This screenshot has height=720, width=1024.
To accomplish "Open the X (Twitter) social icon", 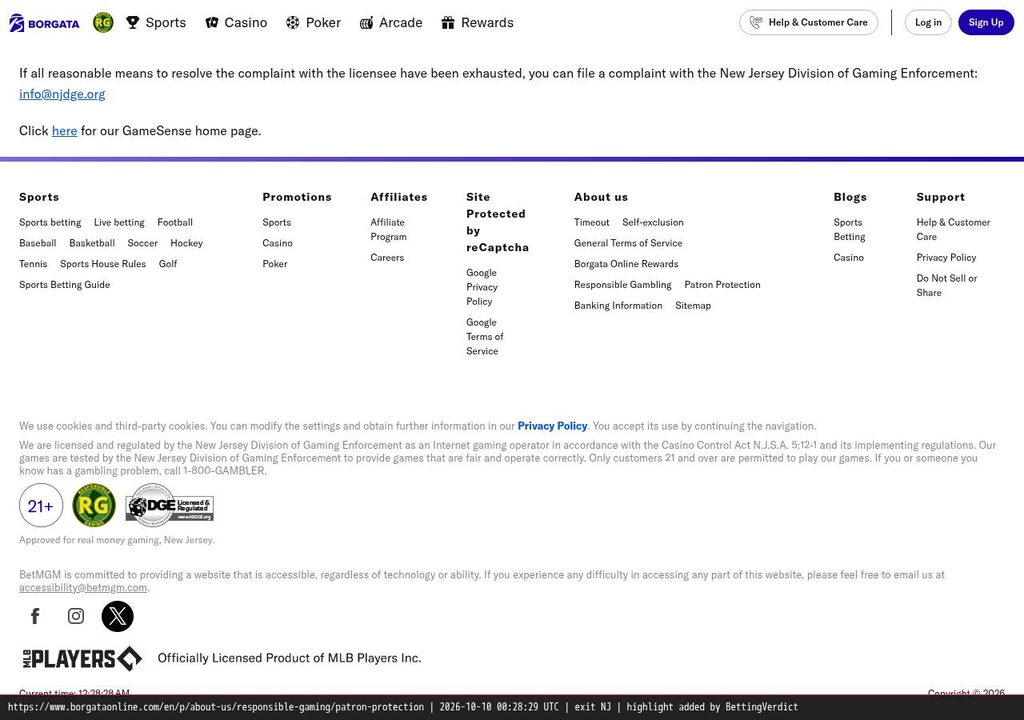I will (118, 616).
